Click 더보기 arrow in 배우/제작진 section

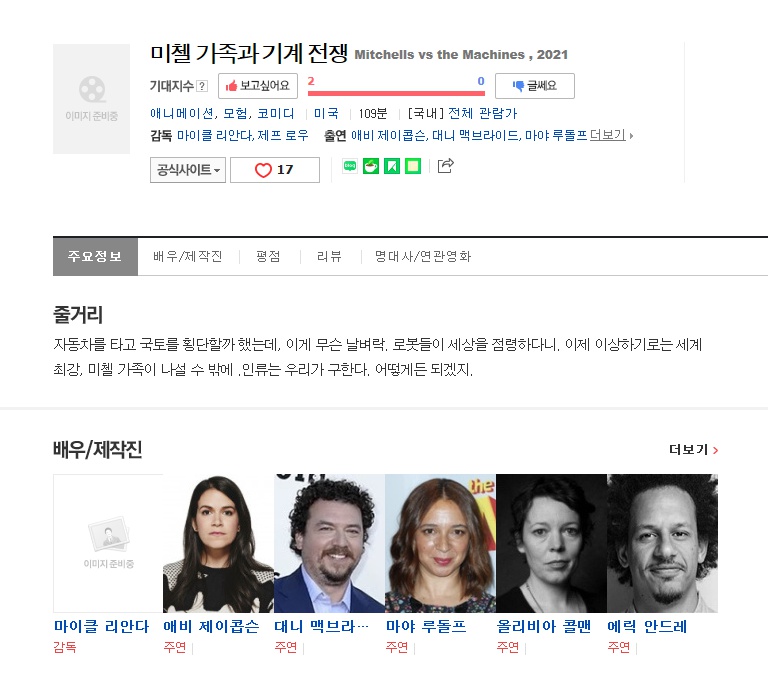pos(694,450)
